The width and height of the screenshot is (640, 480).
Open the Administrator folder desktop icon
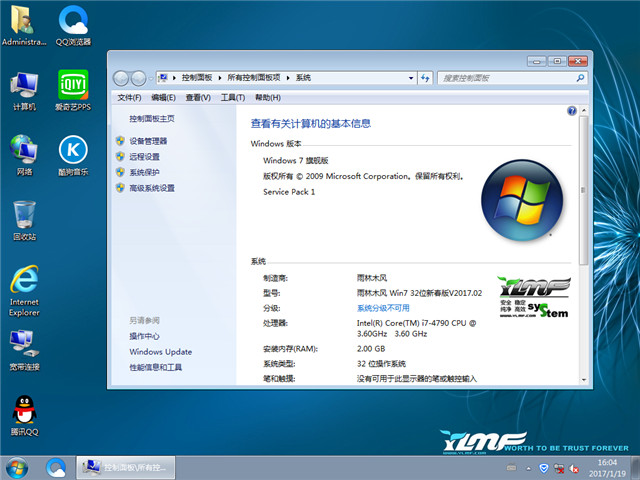point(24,25)
